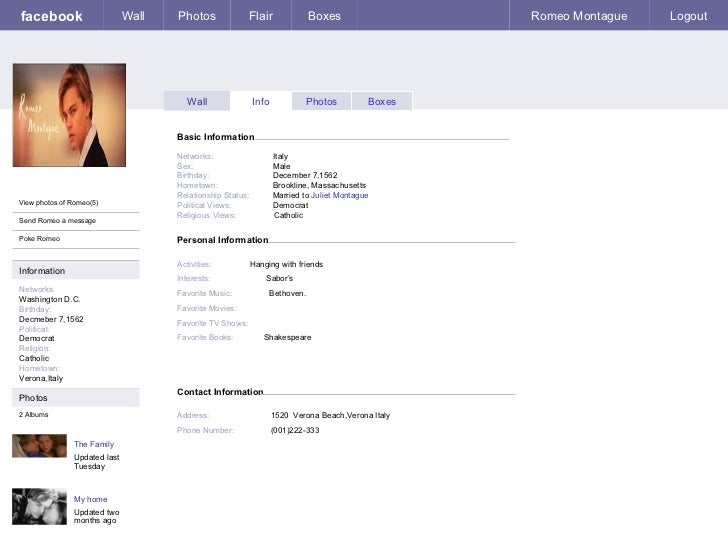Click Washington D.C. in sidebar
Viewport: 728px width, 546px height.
[50, 299]
